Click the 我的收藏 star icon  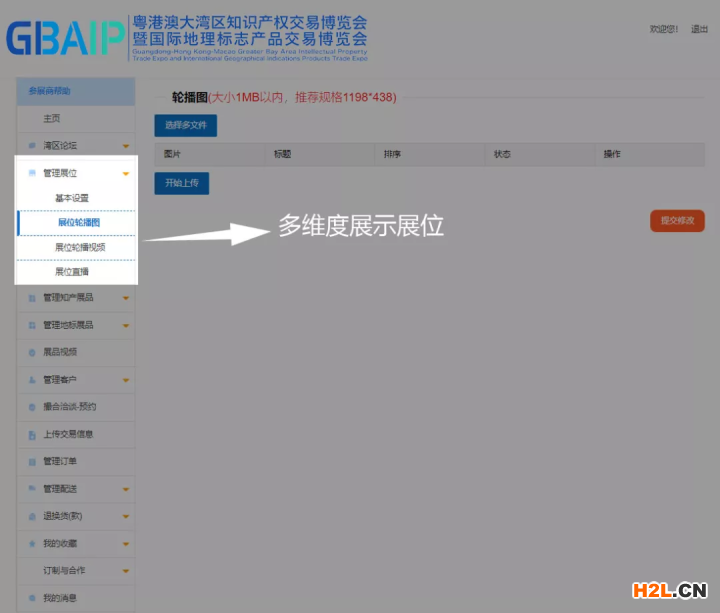click(32, 543)
